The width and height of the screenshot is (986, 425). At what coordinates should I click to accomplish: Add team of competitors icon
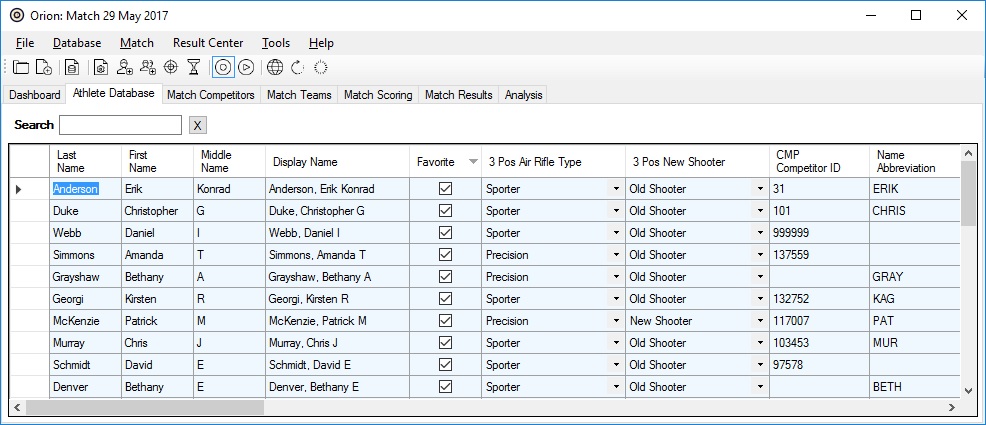(x=148, y=67)
